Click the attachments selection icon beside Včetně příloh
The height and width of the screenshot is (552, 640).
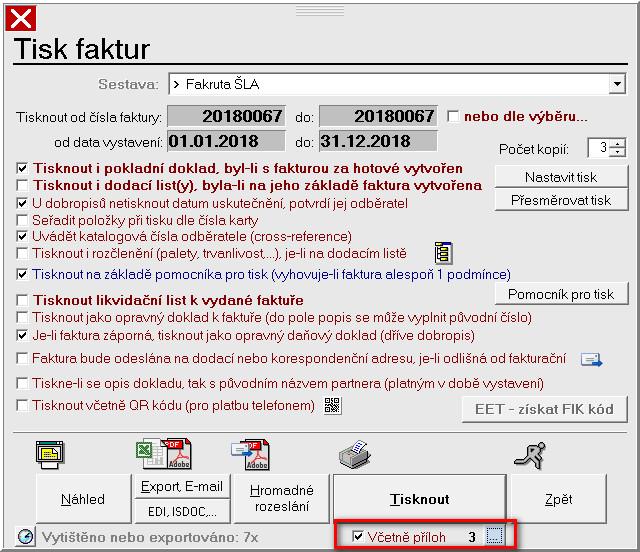[x=494, y=536]
